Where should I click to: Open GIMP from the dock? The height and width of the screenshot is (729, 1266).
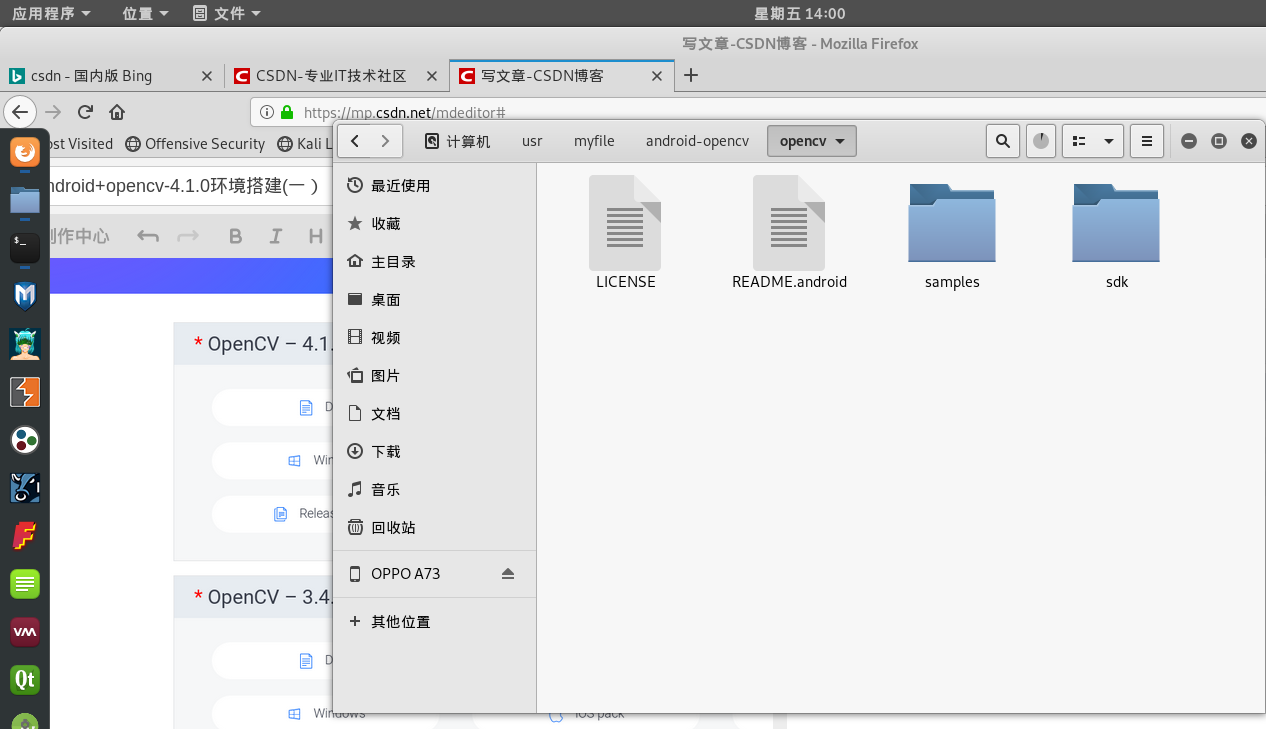(x=24, y=488)
